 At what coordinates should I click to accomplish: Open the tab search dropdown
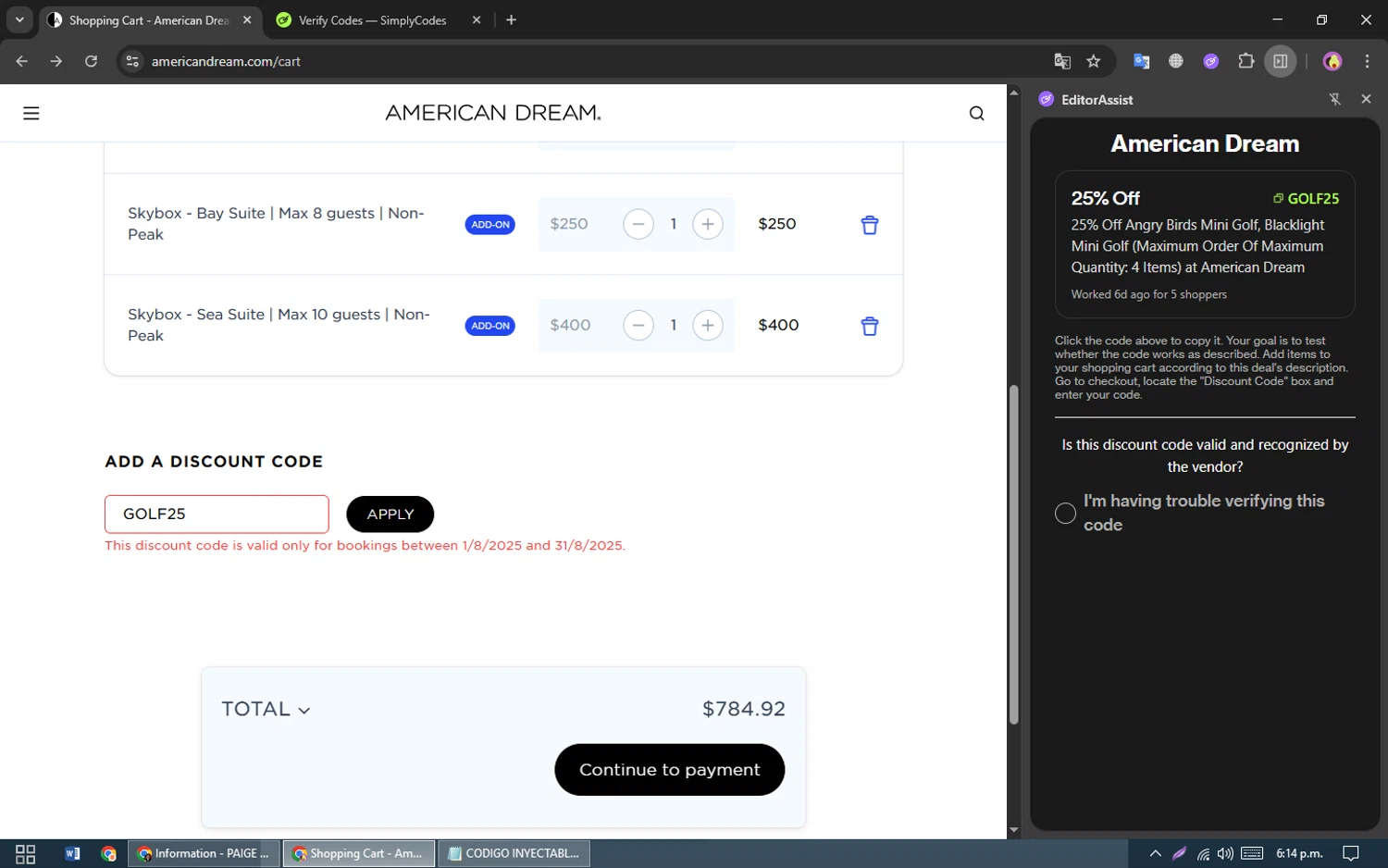click(19, 19)
